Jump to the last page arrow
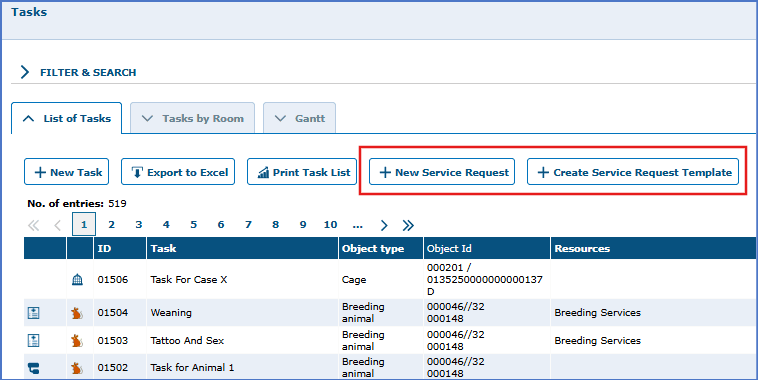Viewport: 758px width, 380px height. (x=408, y=225)
